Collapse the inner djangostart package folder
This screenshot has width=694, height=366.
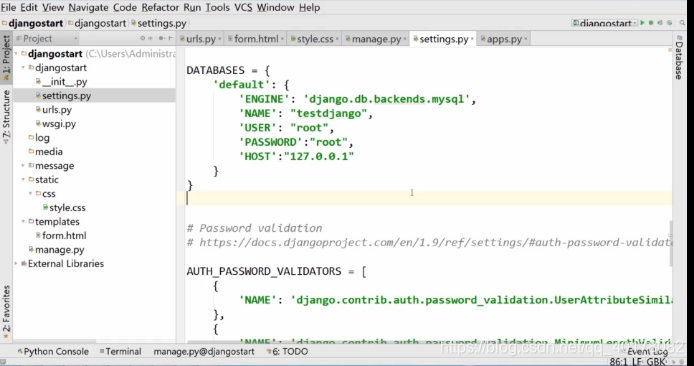pos(23,68)
